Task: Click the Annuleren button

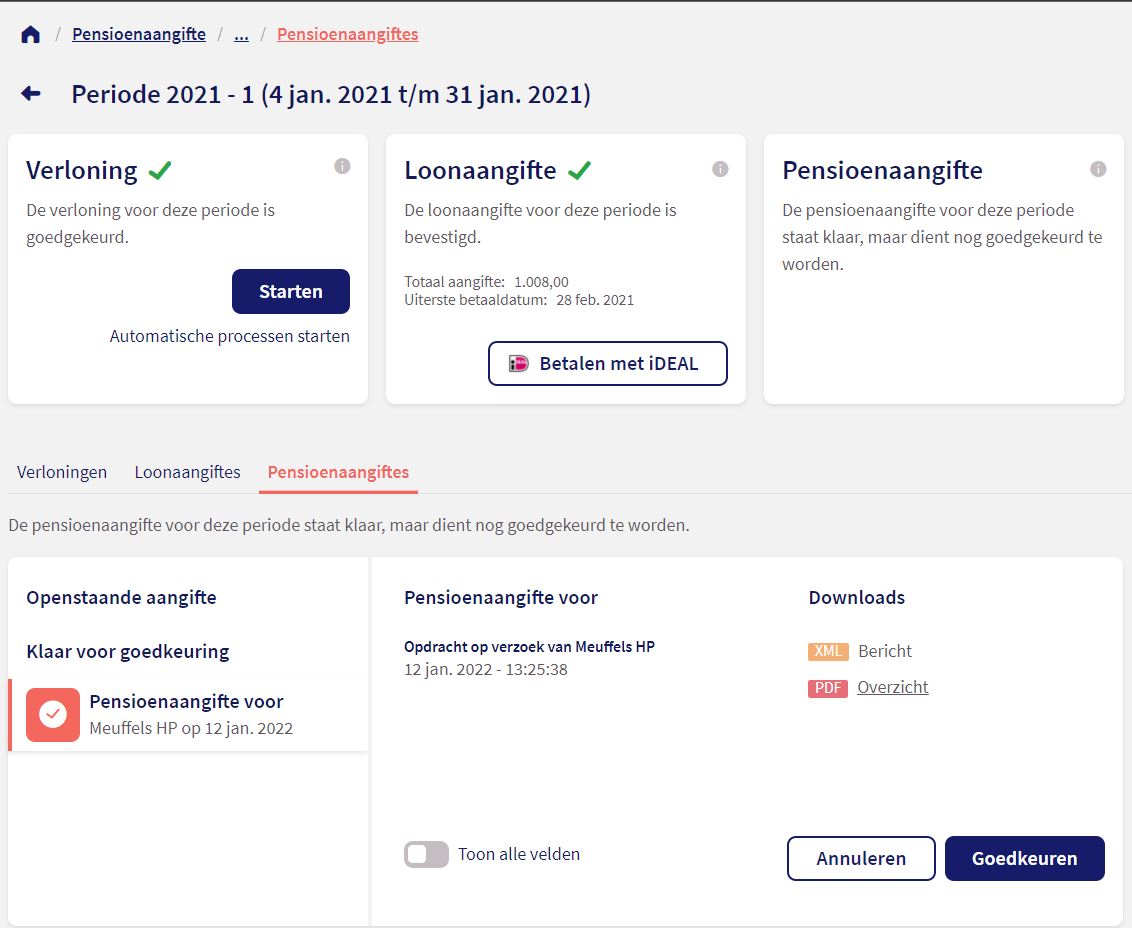Action: 861,858
